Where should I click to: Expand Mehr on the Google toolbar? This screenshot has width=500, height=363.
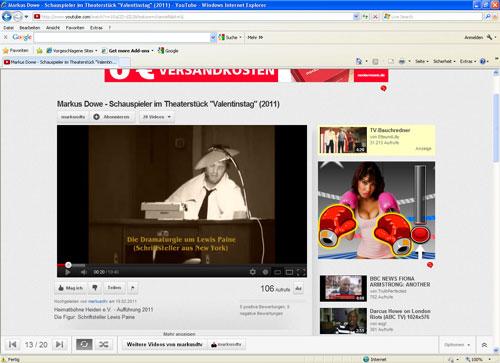[255, 37]
